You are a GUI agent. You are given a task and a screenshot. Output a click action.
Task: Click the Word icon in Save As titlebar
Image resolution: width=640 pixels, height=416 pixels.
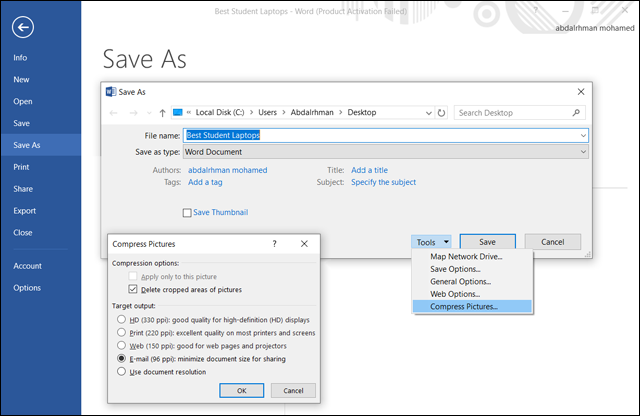pyautogui.click(x=111, y=92)
